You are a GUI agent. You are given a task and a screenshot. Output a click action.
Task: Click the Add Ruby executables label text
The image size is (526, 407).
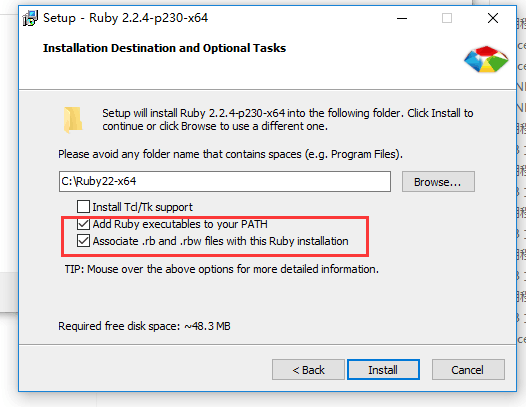[180, 224]
